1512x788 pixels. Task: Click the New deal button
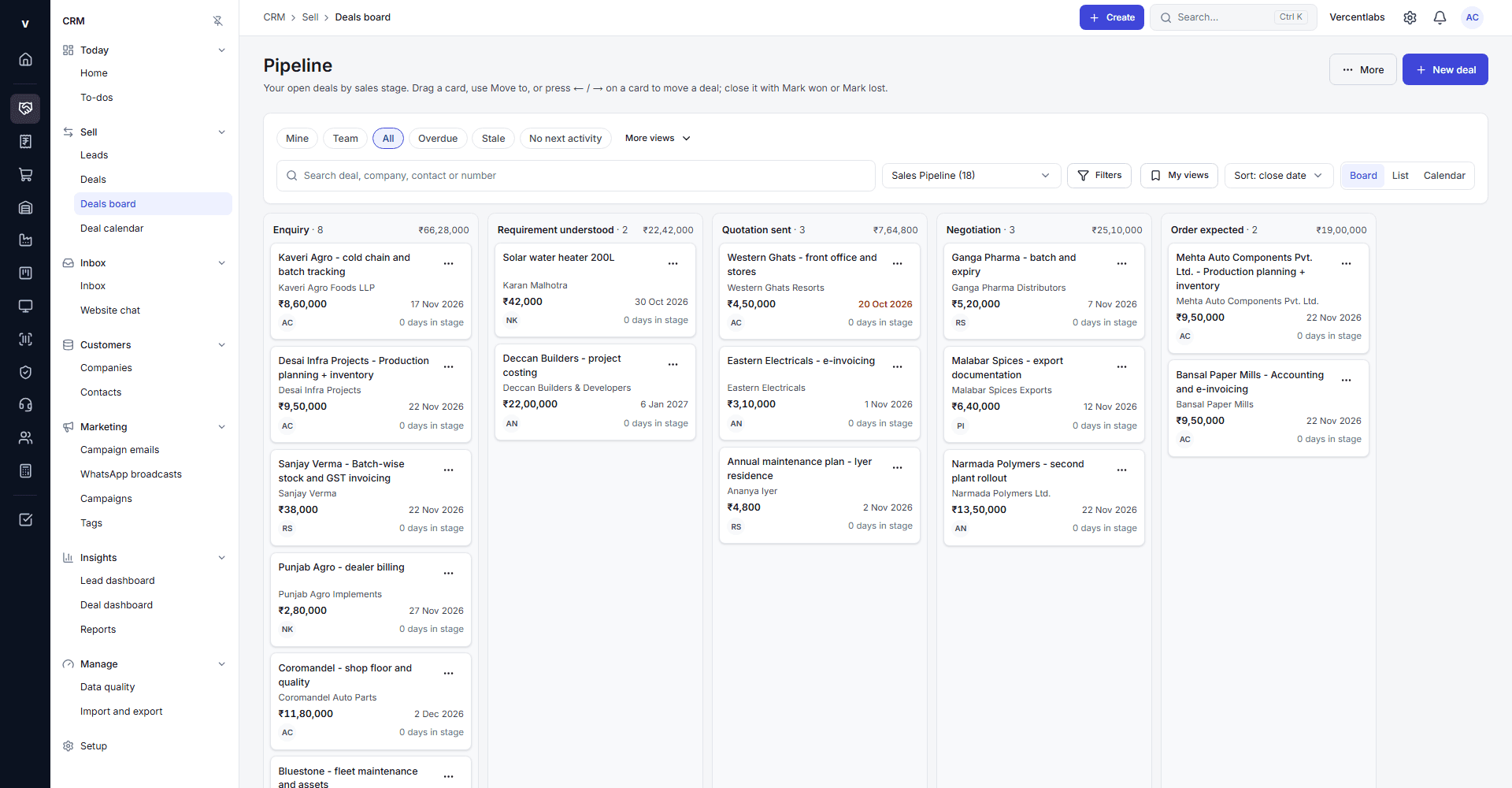tap(1445, 69)
